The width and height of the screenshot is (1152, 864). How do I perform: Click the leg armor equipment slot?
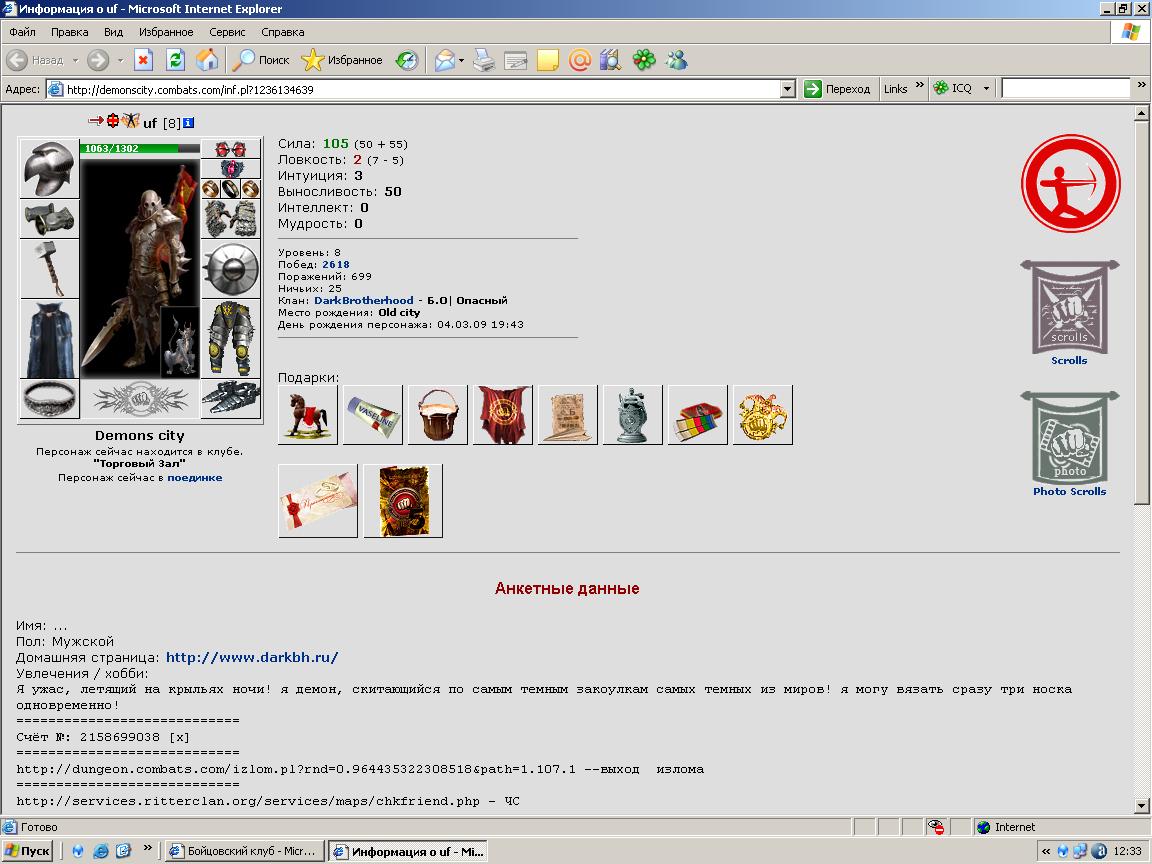point(231,339)
